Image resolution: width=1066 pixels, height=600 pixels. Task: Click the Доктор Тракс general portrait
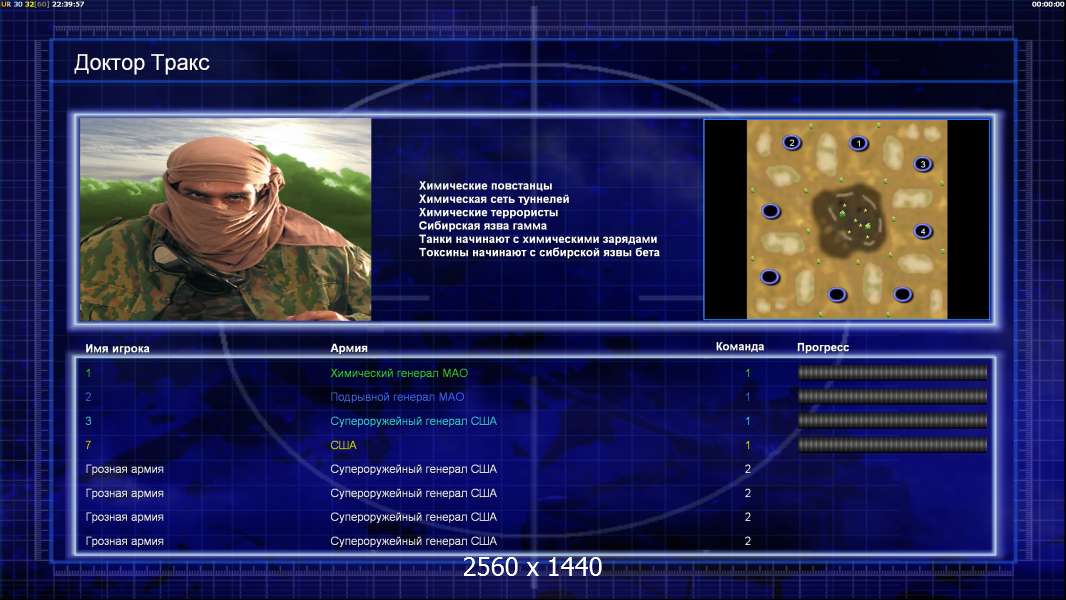click(x=226, y=219)
